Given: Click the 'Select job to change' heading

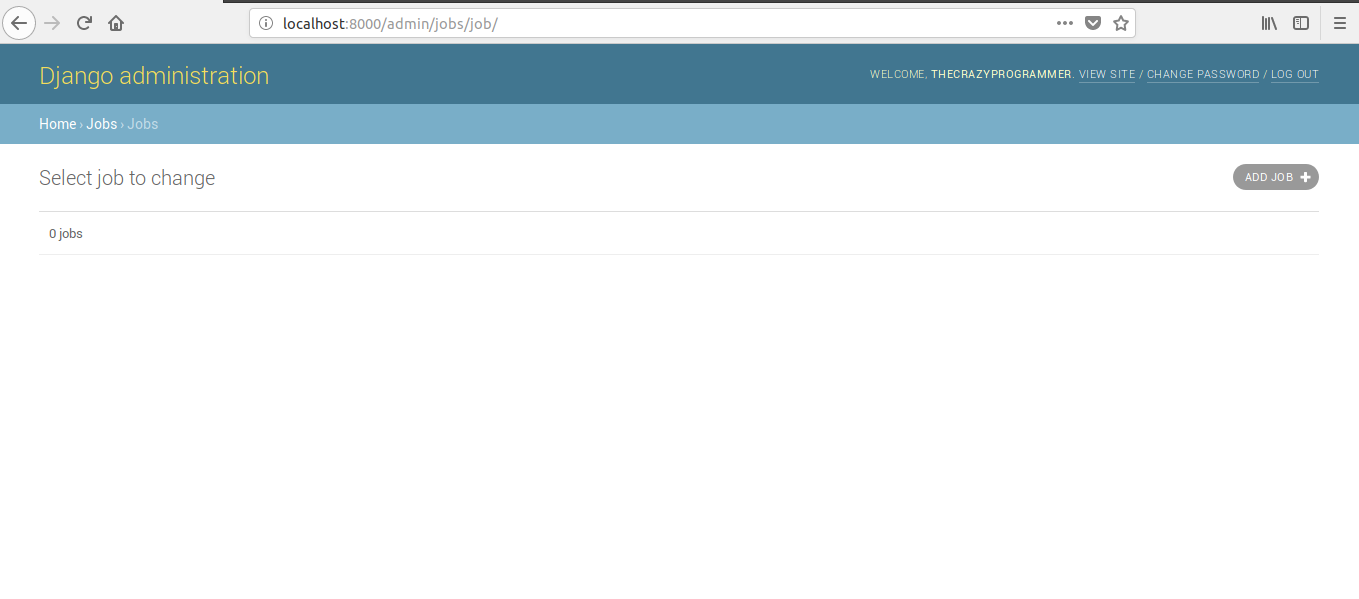Looking at the screenshot, I should tap(127, 178).
